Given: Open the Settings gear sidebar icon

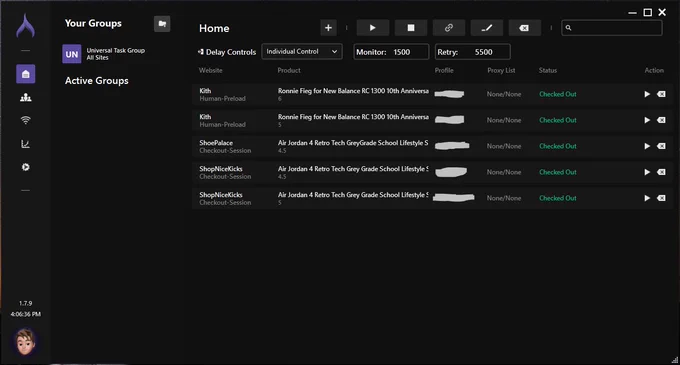Looking at the screenshot, I should click(x=26, y=167).
